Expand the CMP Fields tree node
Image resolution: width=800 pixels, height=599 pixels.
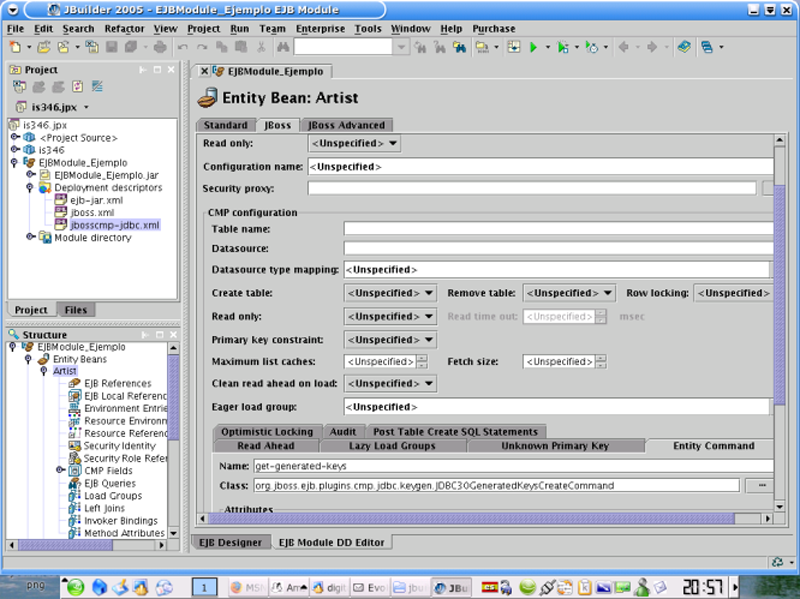(60, 470)
